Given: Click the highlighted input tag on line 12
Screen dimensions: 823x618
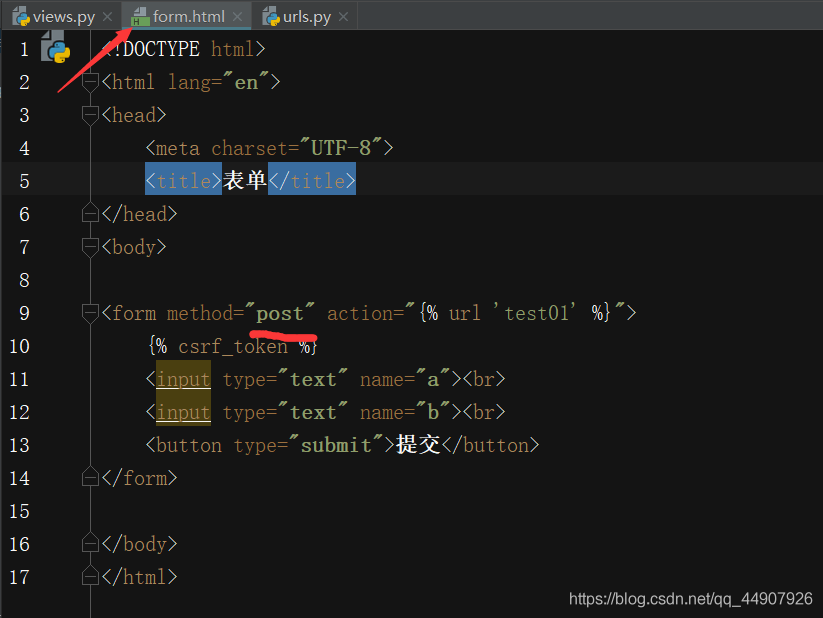Looking at the screenshot, I should 183,412.
